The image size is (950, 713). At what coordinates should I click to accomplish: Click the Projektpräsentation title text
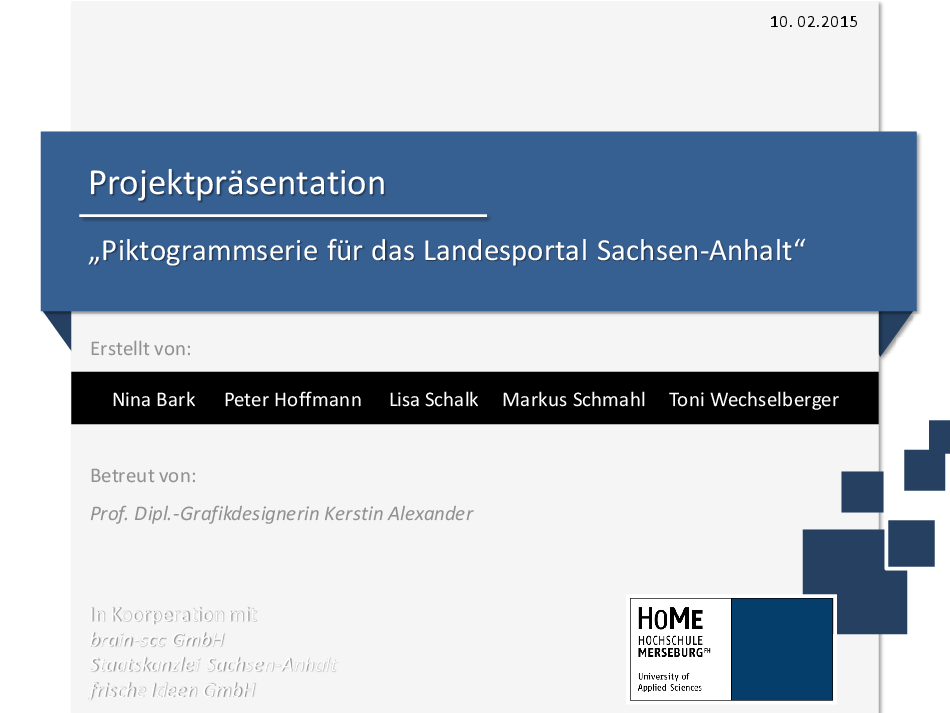coord(237,183)
